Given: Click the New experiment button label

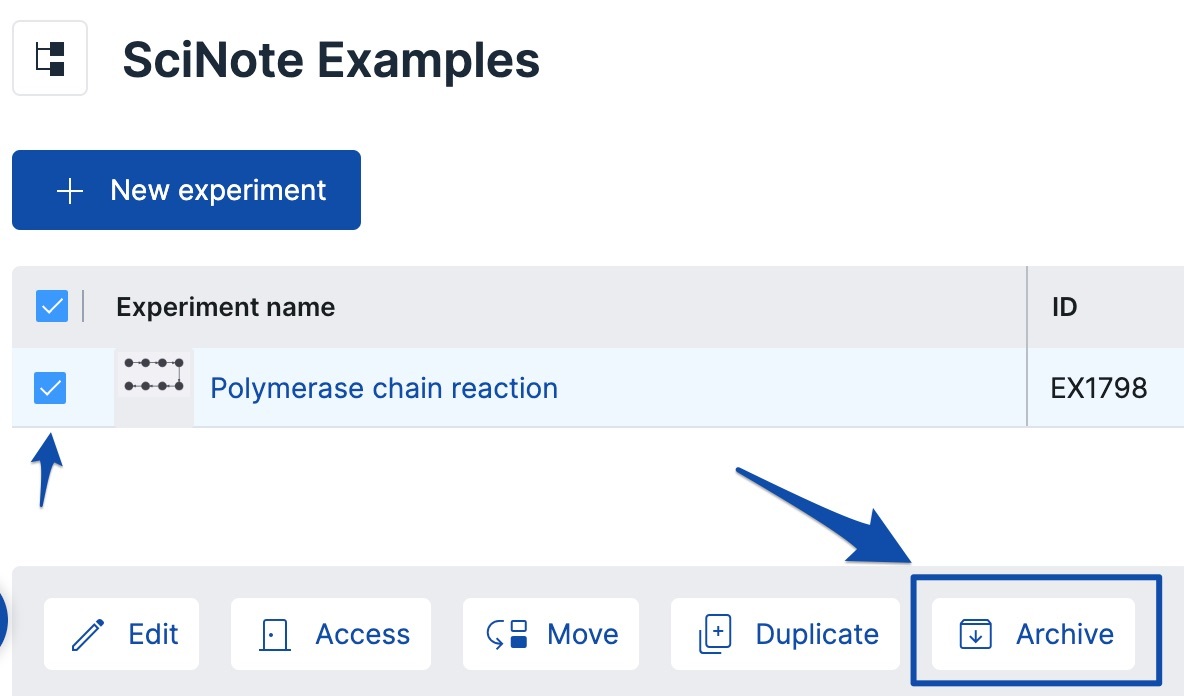Looking at the screenshot, I should click(x=218, y=190).
